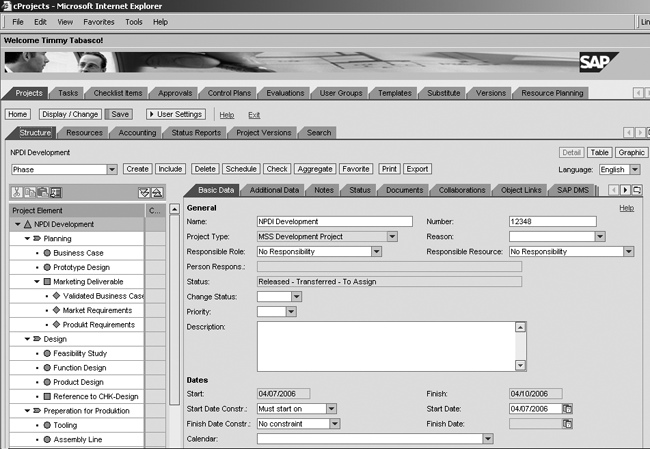Click the Prototype Design task circle icon
This screenshot has height=449, width=650.
click(47, 267)
